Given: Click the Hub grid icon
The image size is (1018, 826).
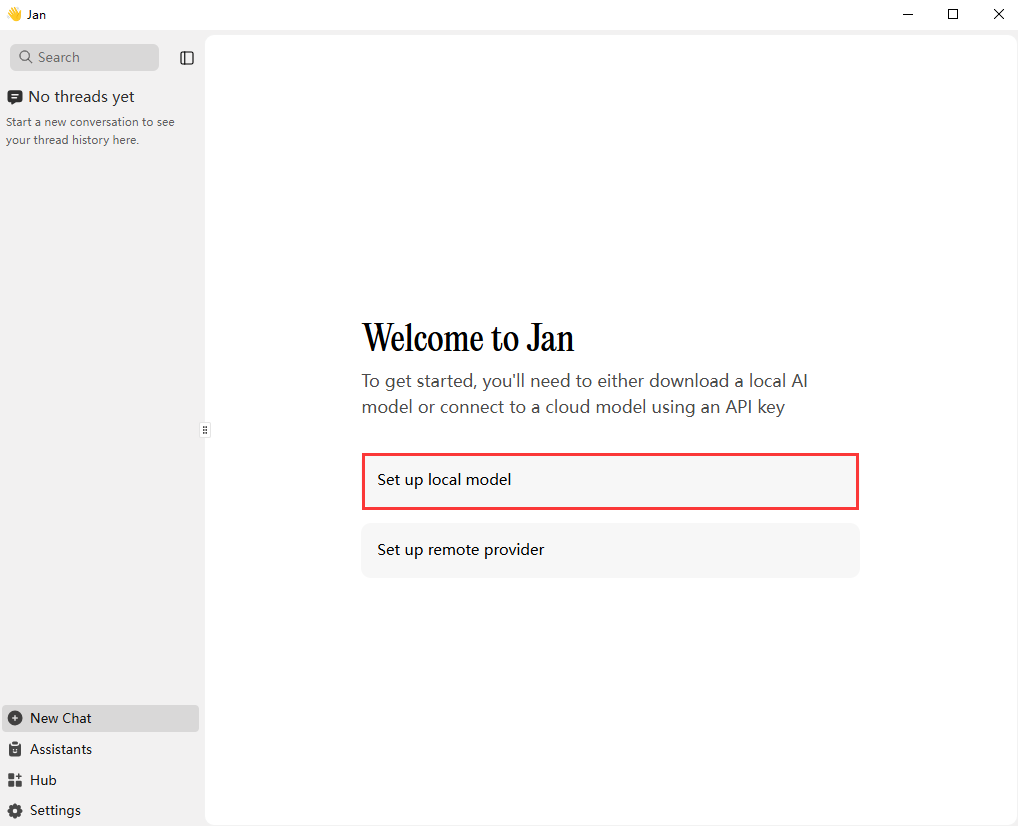Looking at the screenshot, I should click(15, 780).
